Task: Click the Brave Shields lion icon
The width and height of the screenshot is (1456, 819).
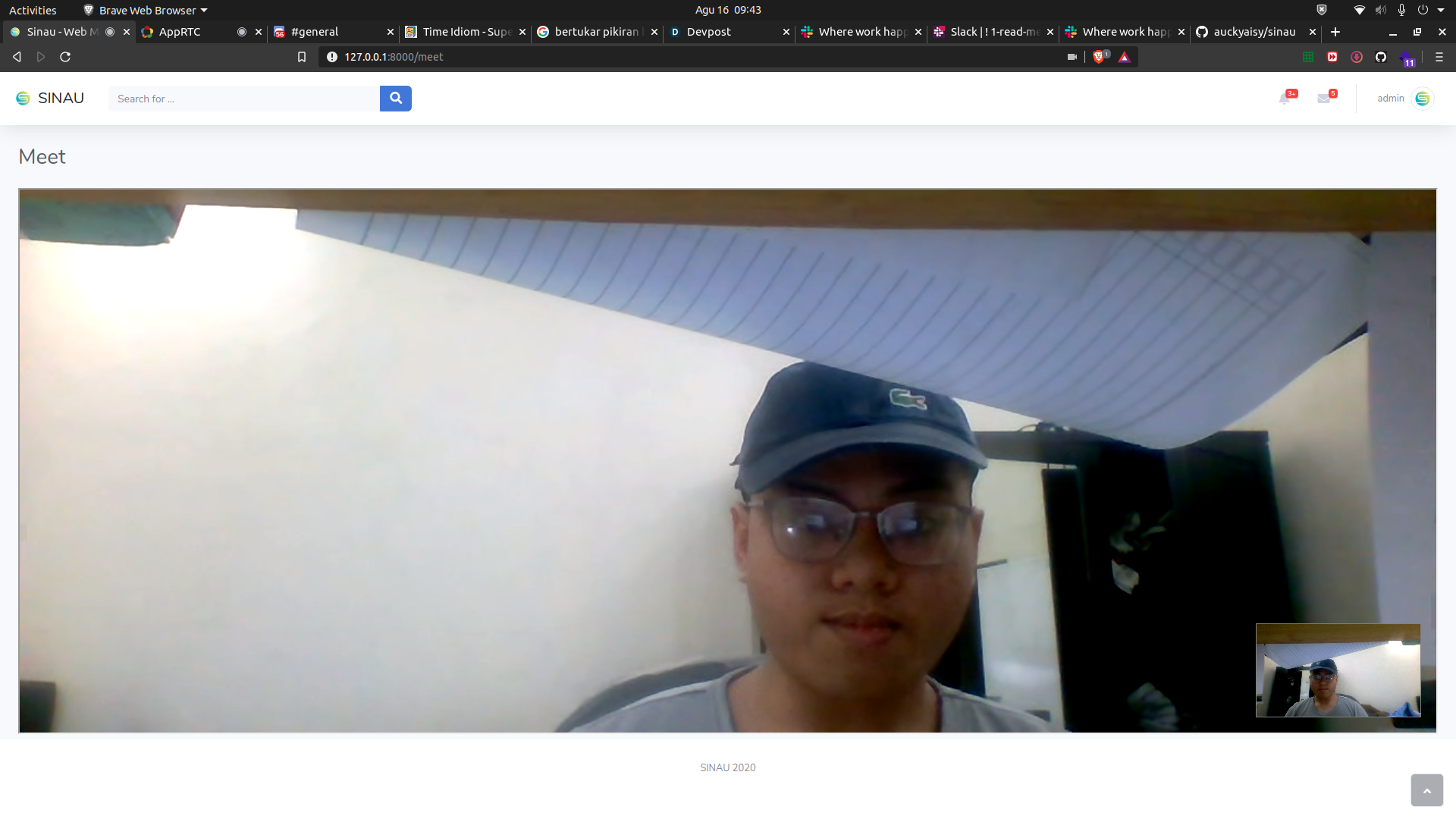Action: coord(1099,57)
